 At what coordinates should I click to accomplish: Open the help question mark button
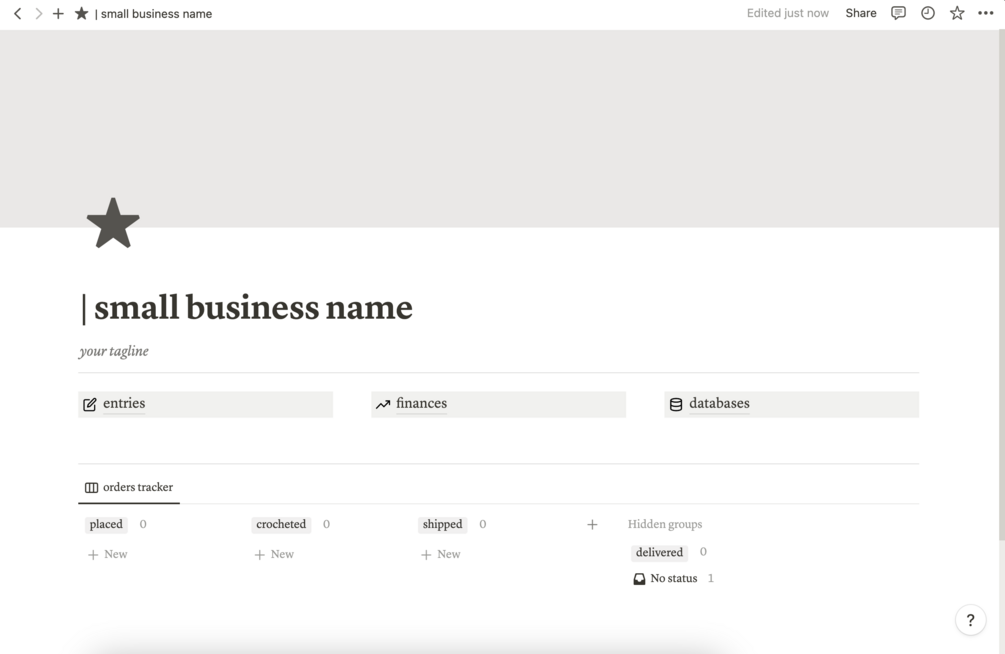click(970, 620)
